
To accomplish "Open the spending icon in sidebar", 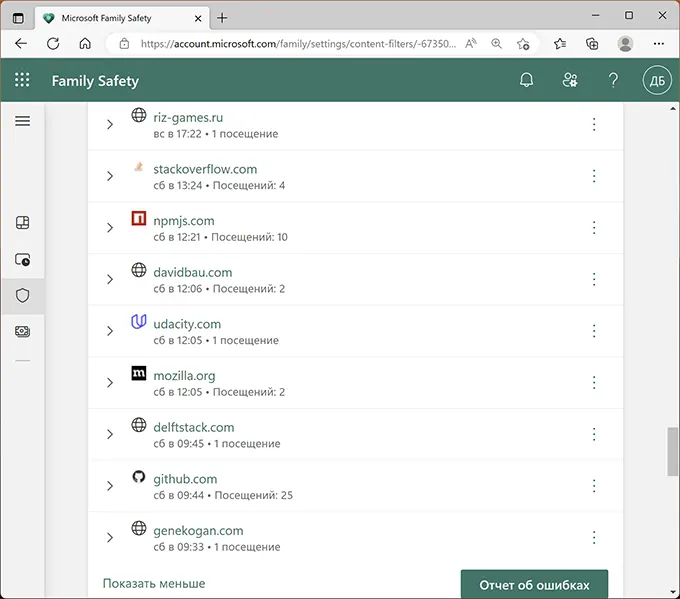I will (23, 331).
